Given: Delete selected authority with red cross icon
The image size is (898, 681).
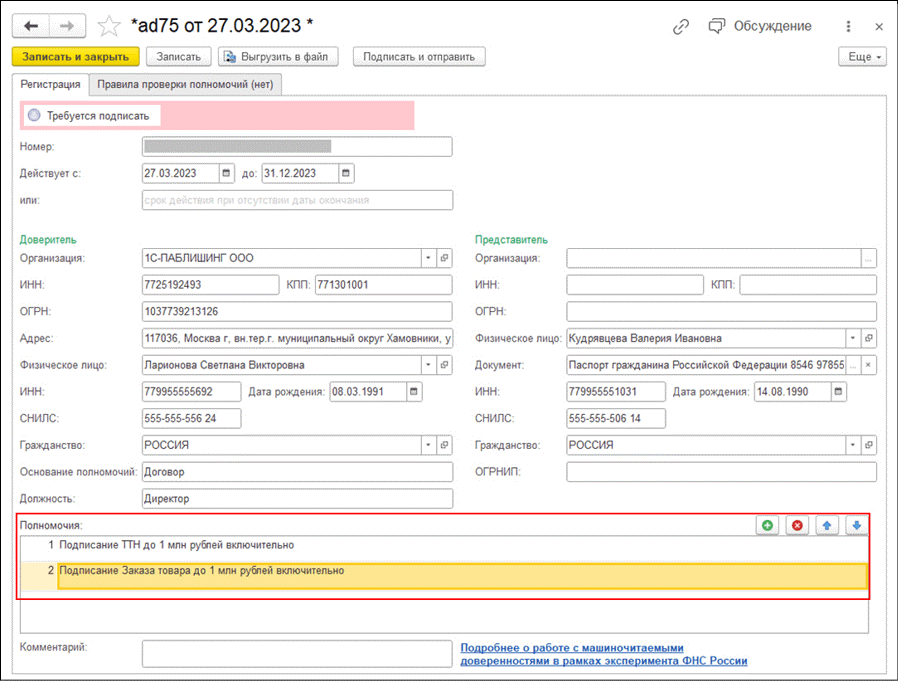Looking at the screenshot, I should point(797,525).
